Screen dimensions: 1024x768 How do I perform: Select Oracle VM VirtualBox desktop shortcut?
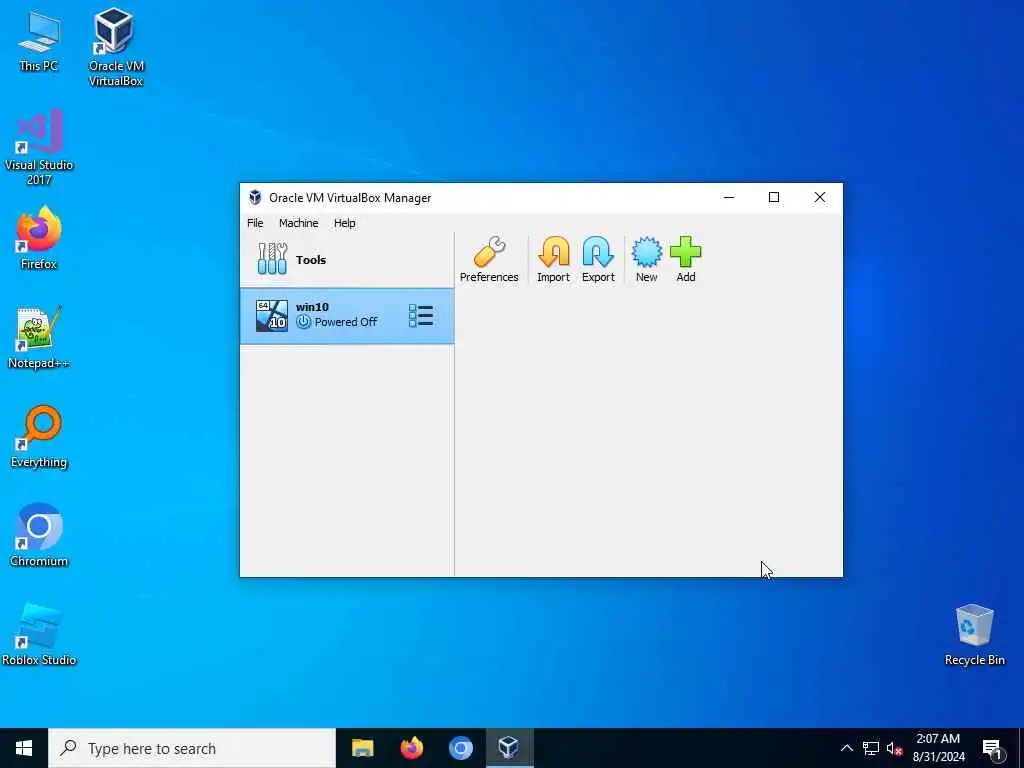click(116, 47)
